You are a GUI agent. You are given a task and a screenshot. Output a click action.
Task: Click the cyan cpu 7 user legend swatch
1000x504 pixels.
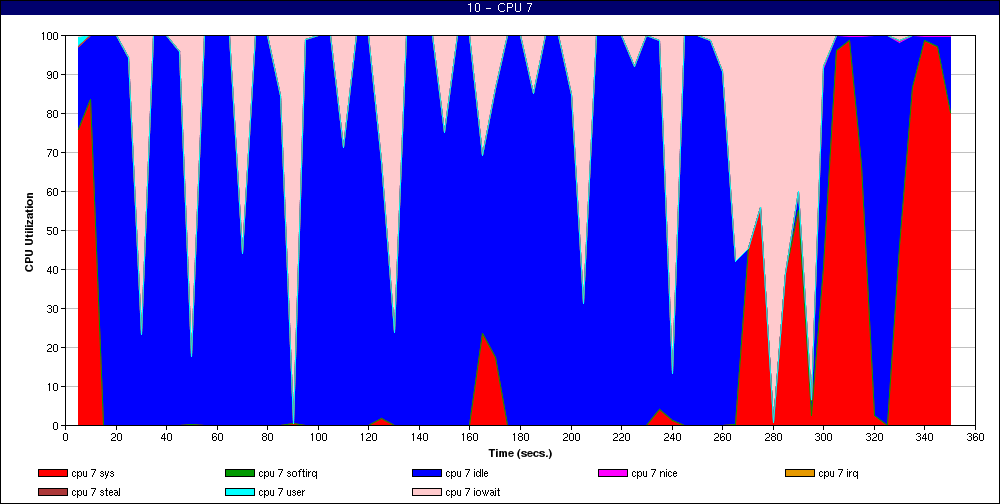click(x=239, y=493)
